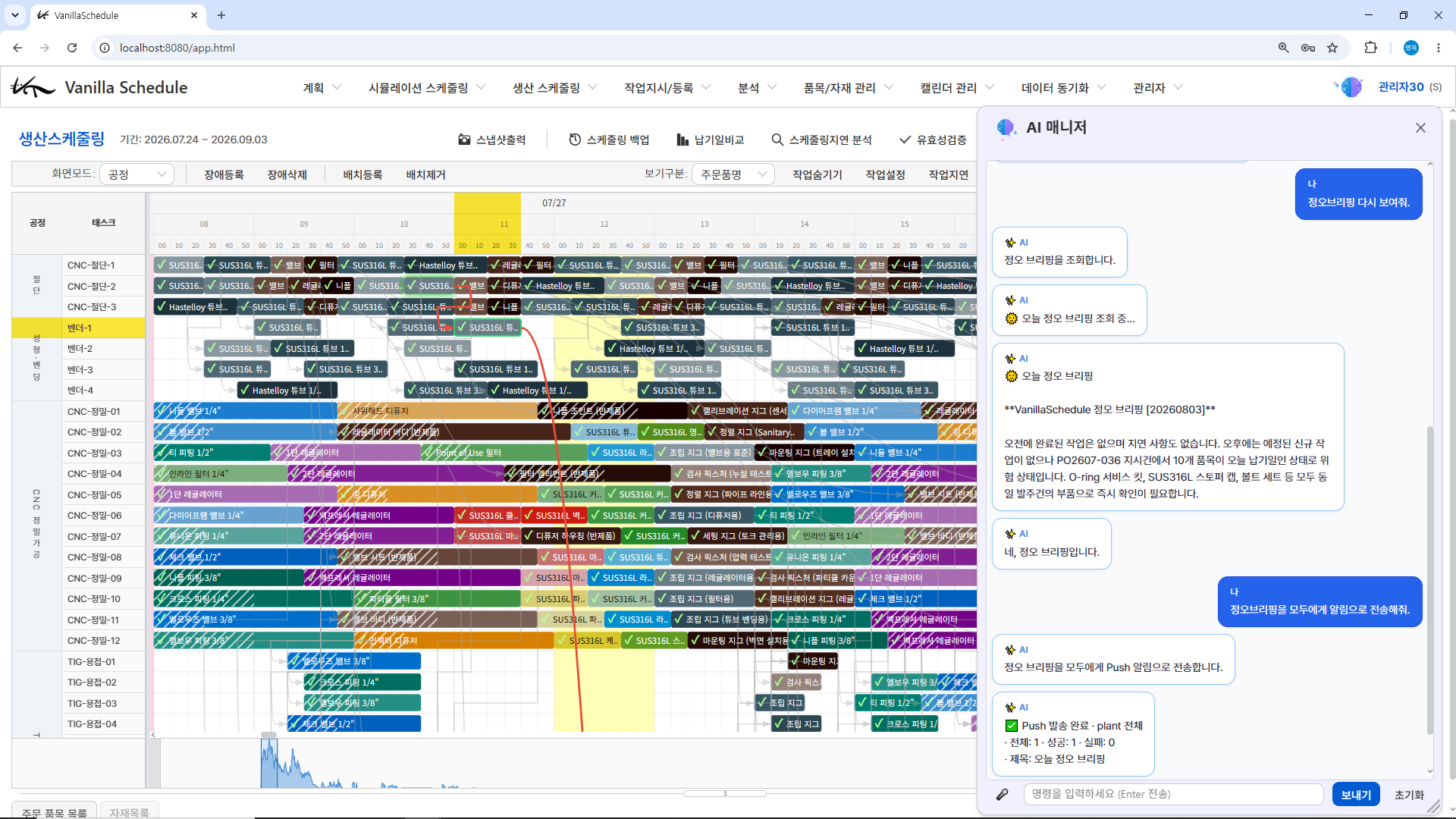Click the 납기일비교 bar chart icon
1456x819 pixels.
(x=682, y=140)
